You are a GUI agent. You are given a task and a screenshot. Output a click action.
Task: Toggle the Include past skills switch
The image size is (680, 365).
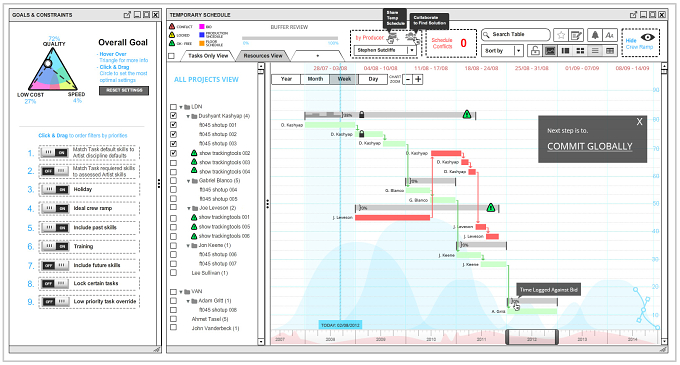(x=55, y=228)
